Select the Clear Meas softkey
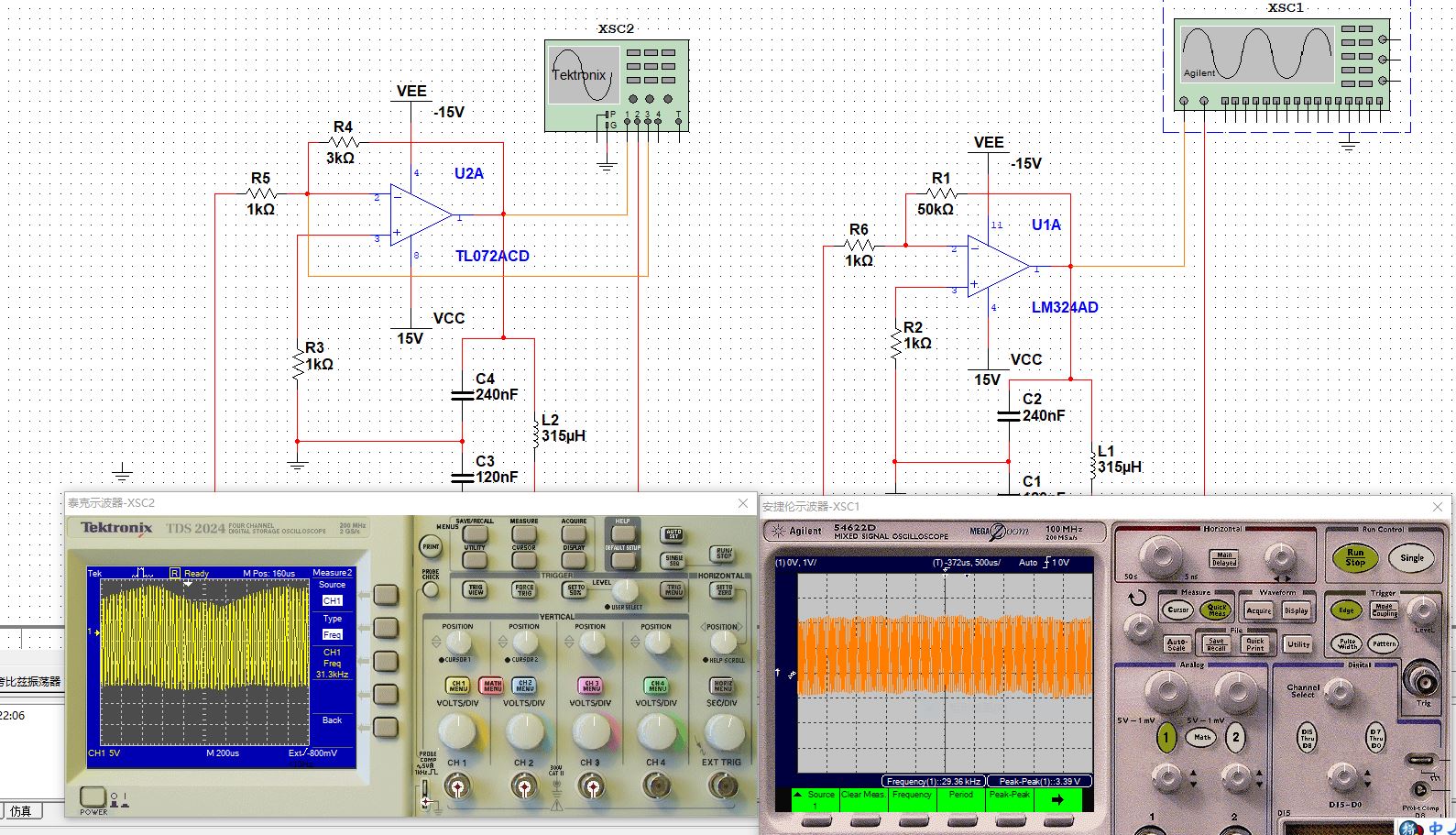 [864, 800]
